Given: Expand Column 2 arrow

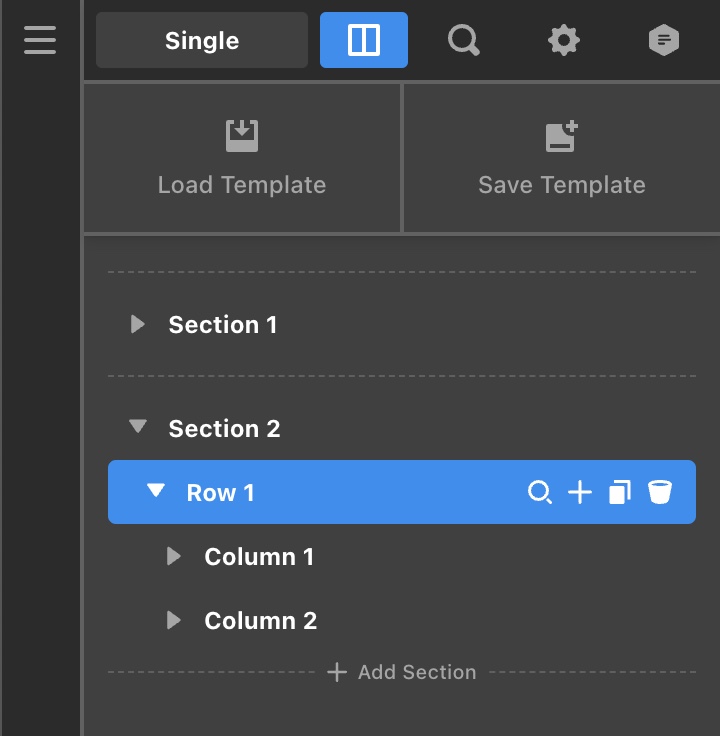Looking at the screenshot, I should [x=174, y=620].
